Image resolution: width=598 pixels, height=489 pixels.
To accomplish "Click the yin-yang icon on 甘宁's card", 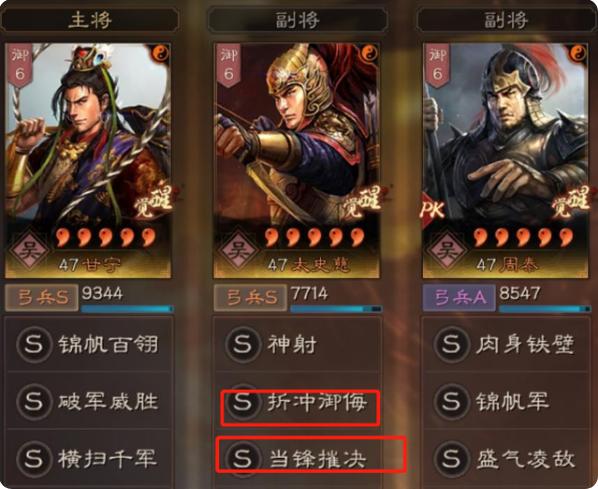I will 161,54.
